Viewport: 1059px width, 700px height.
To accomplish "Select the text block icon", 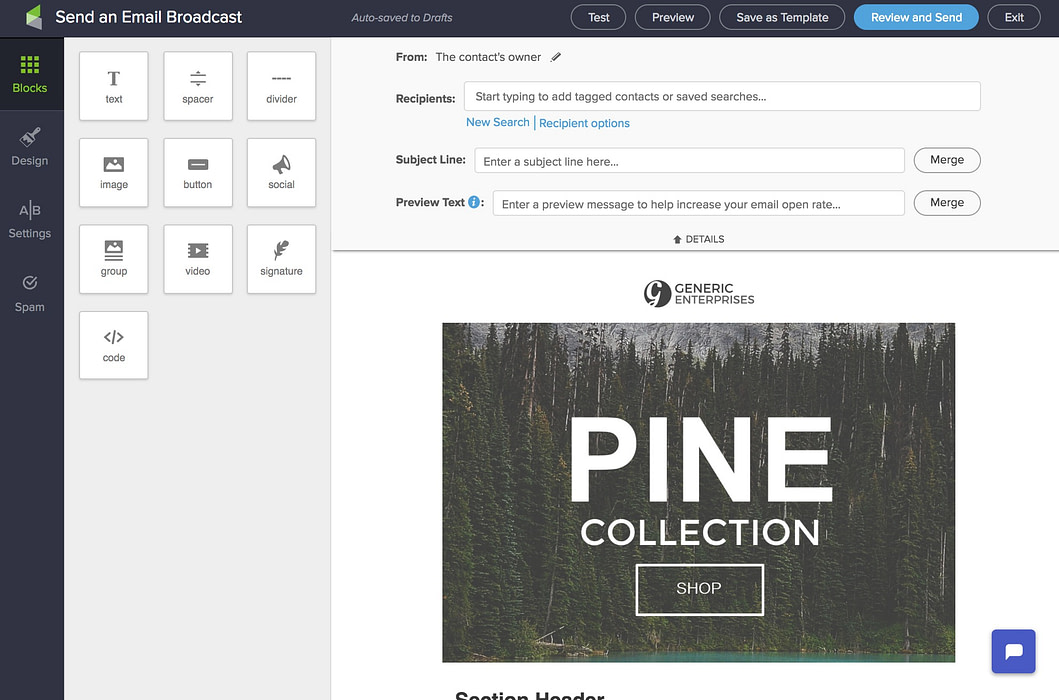I will click(113, 86).
